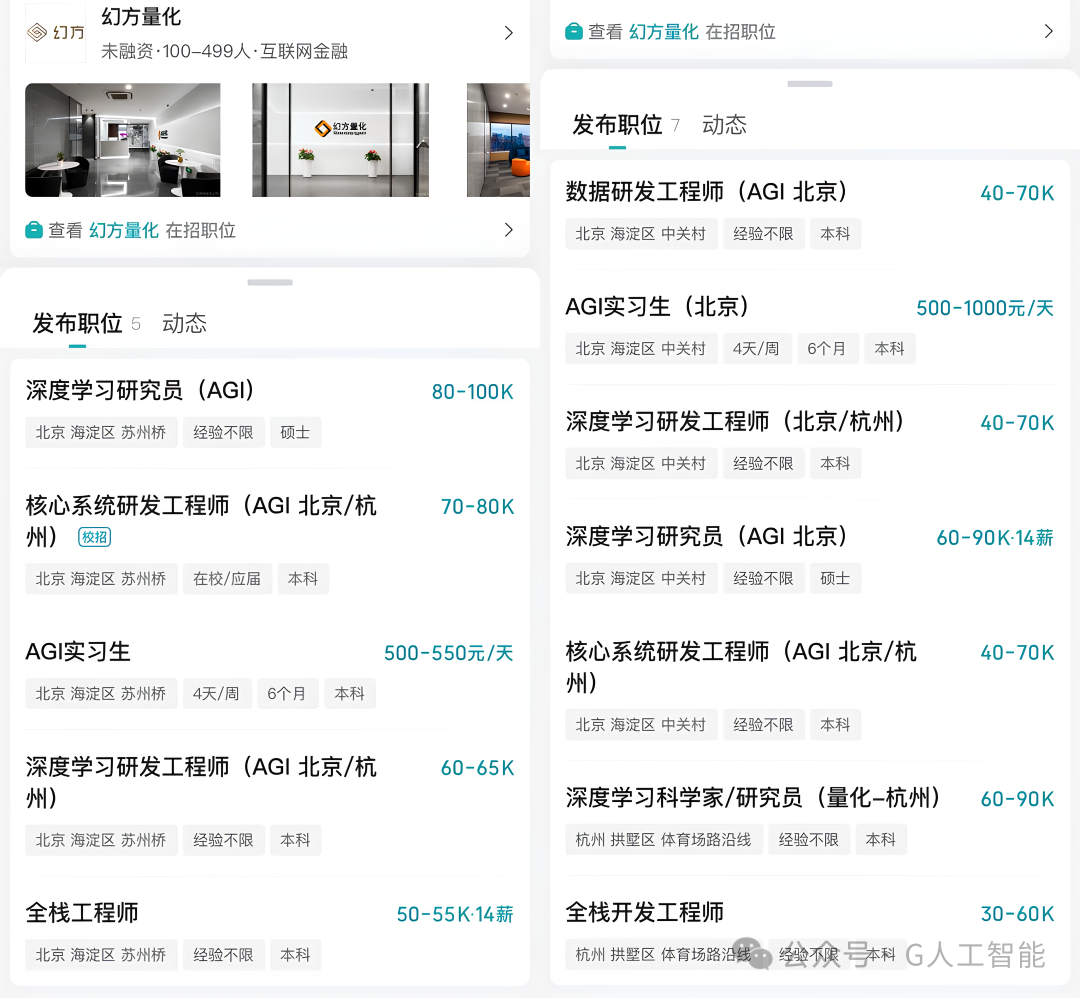Click the green briefcase icon in left panel
This screenshot has width=1080, height=998.
pyautogui.click(x=34, y=230)
